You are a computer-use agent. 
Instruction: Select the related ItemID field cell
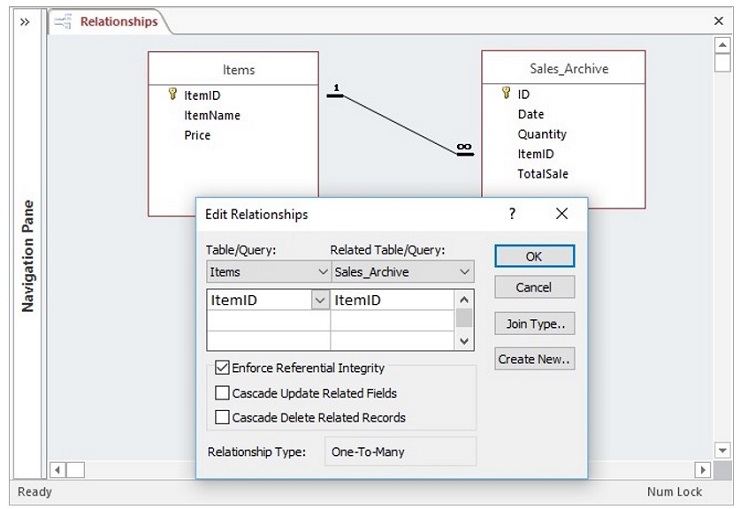392,300
